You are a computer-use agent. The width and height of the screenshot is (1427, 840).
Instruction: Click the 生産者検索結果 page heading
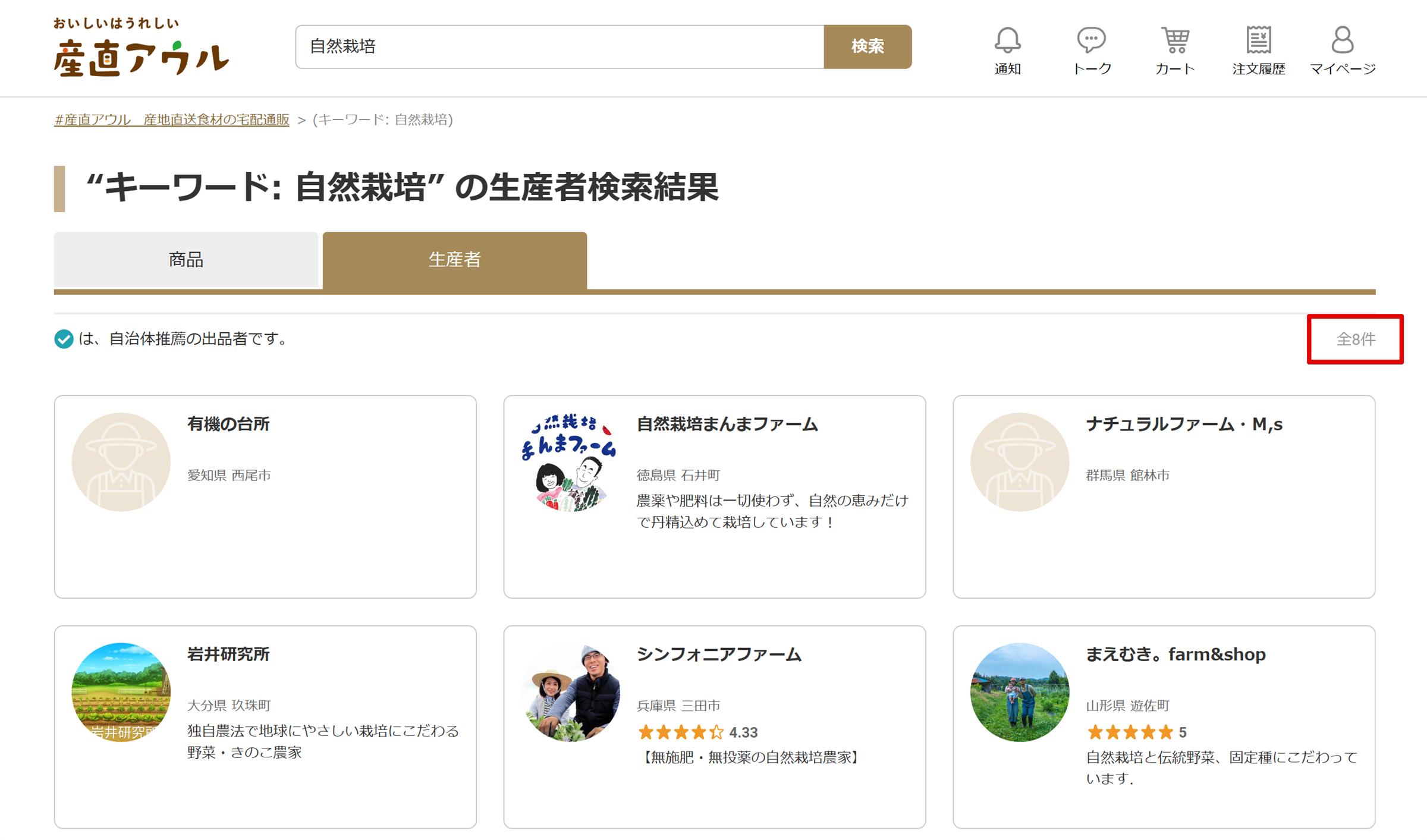(402, 188)
